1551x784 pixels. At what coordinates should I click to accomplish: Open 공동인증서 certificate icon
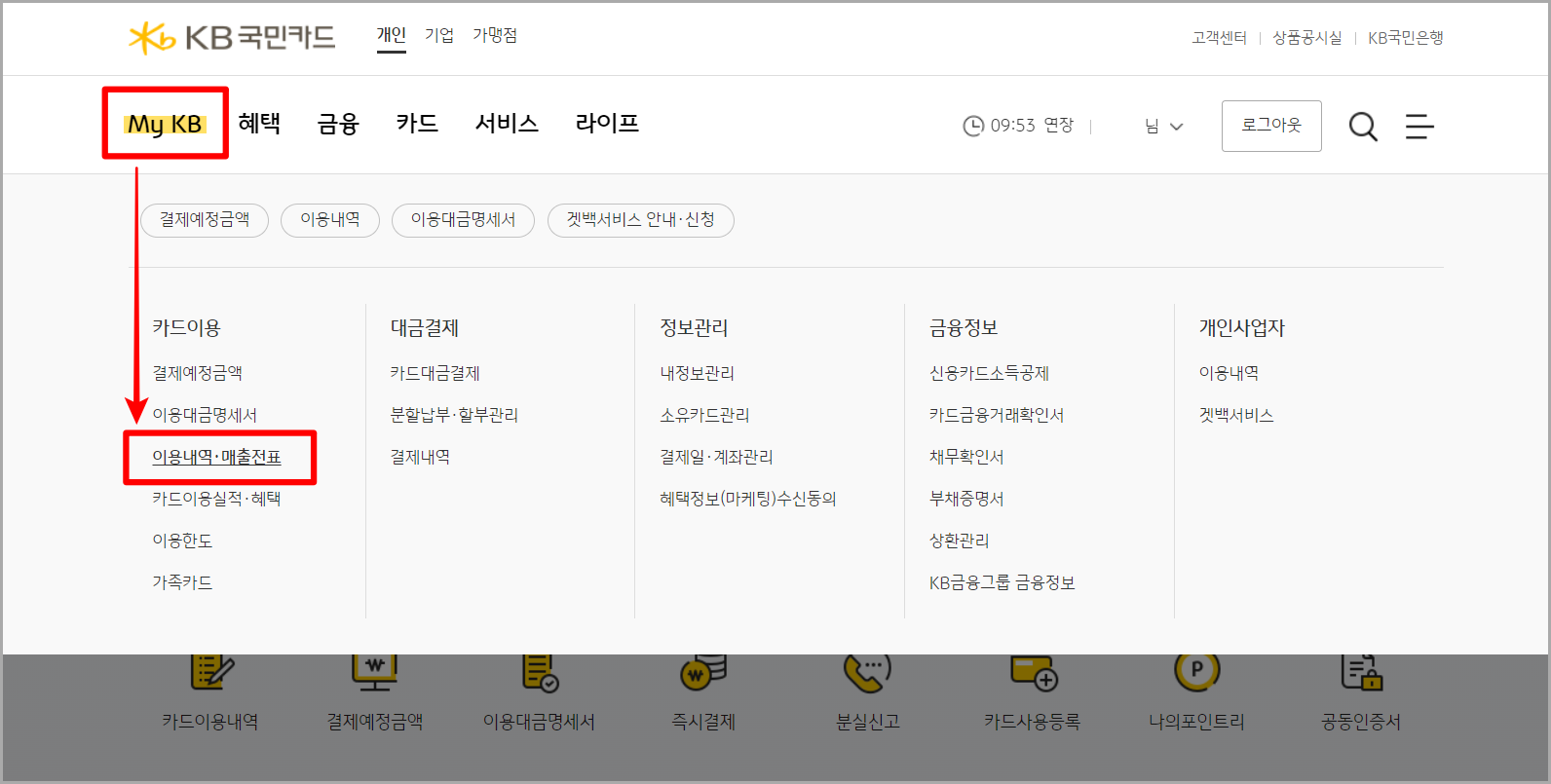pyautogui.click(x=1361, y=671)
